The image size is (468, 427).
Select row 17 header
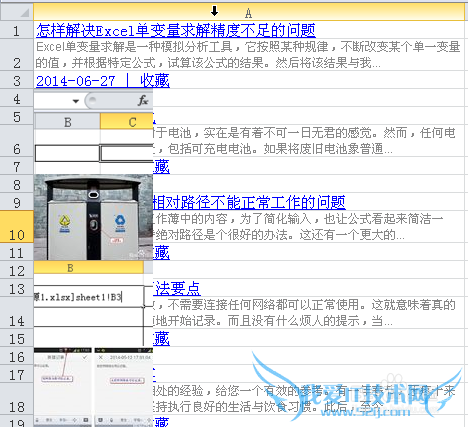pyautogui.click(x=17, y=374)
